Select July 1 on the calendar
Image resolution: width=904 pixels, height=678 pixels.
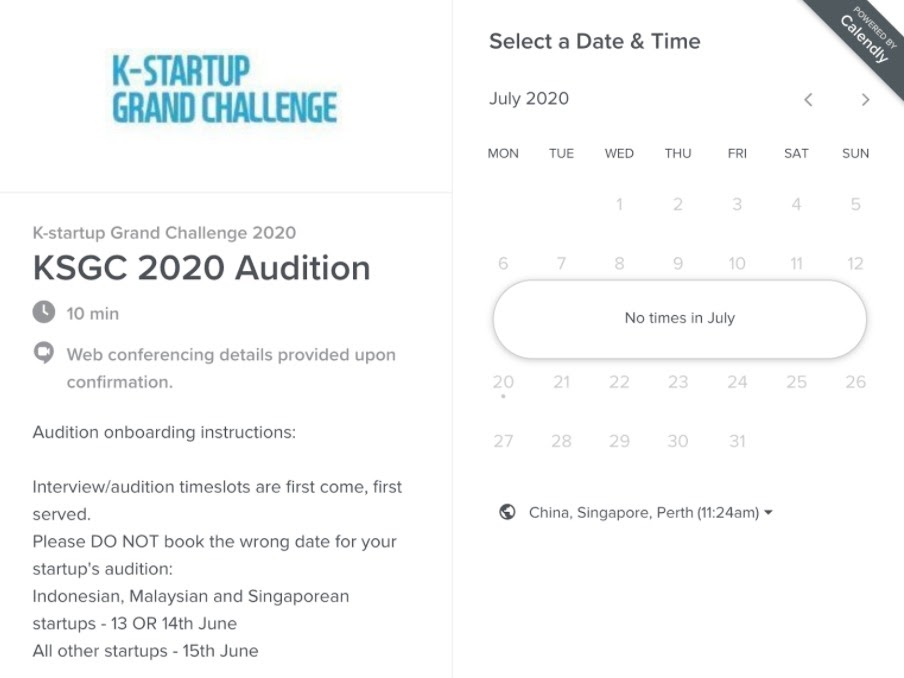point(619,204)
